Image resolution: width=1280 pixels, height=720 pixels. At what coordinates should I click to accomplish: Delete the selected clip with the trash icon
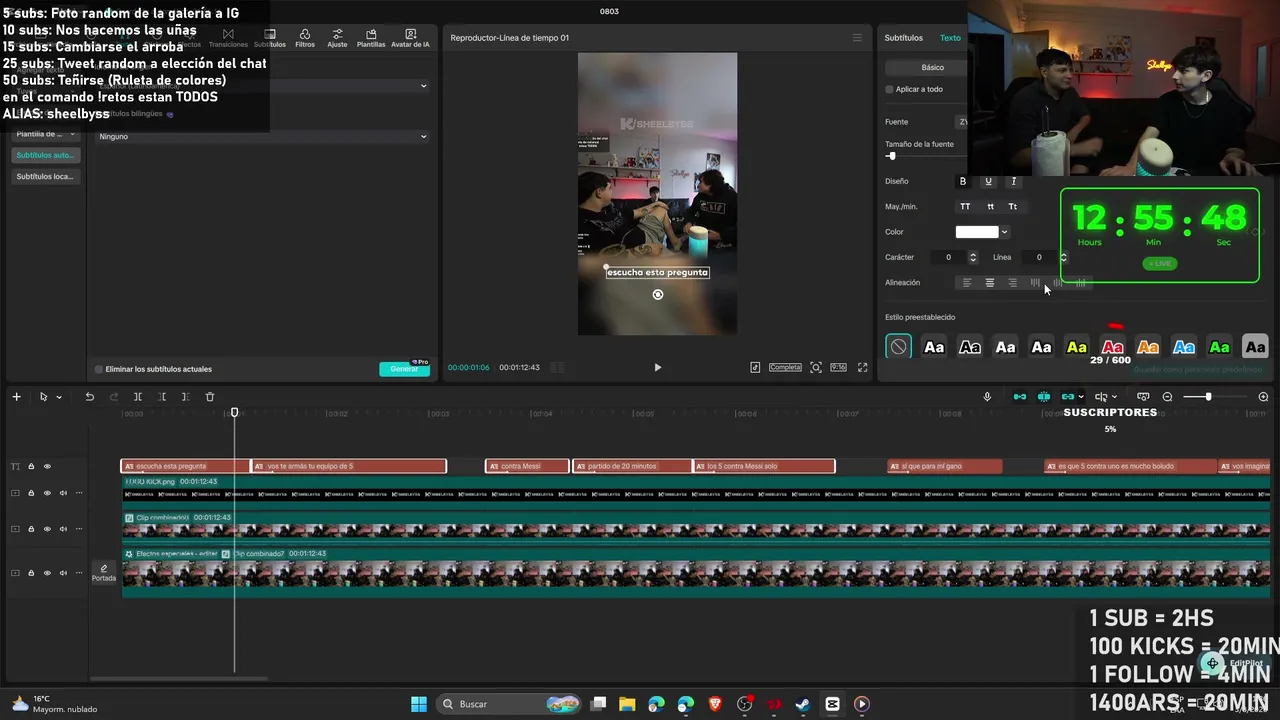[x=209, y=397]
